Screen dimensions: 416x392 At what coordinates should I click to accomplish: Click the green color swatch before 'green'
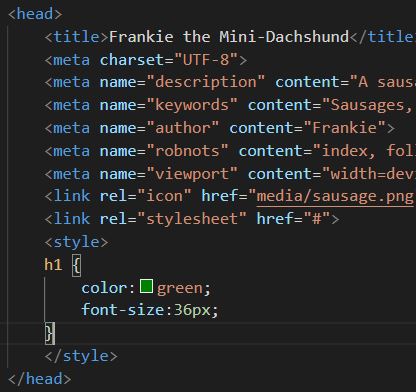[x=146, y=286]
